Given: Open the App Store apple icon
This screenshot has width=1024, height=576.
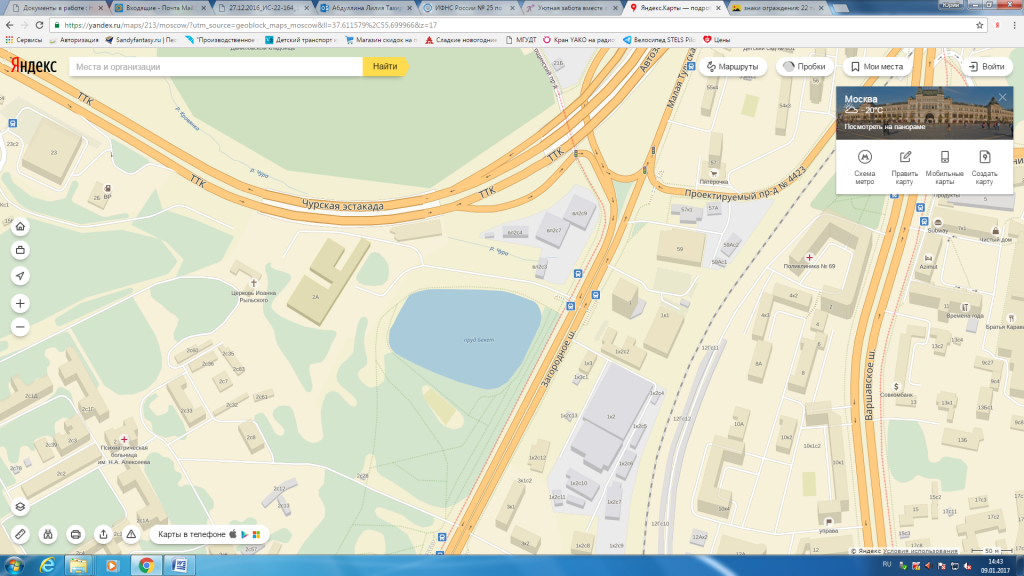Looking at the screenshot, I should (x=232, y=534).
